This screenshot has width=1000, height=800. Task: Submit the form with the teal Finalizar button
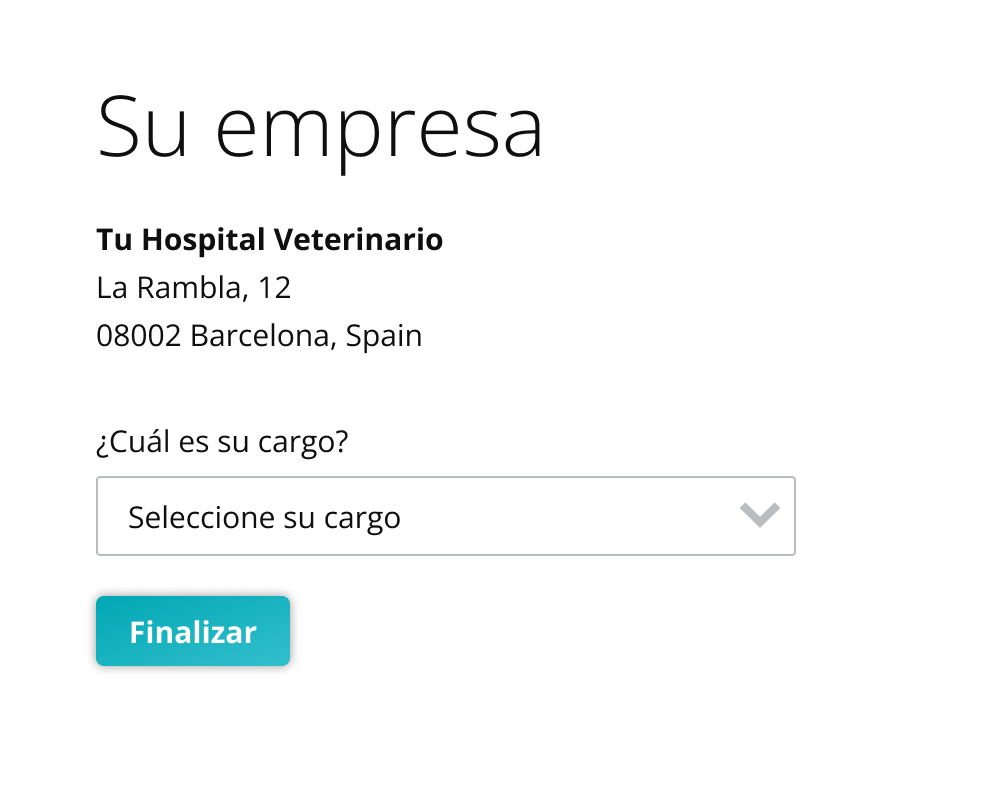pyautogui.click(x=193, y=631)
